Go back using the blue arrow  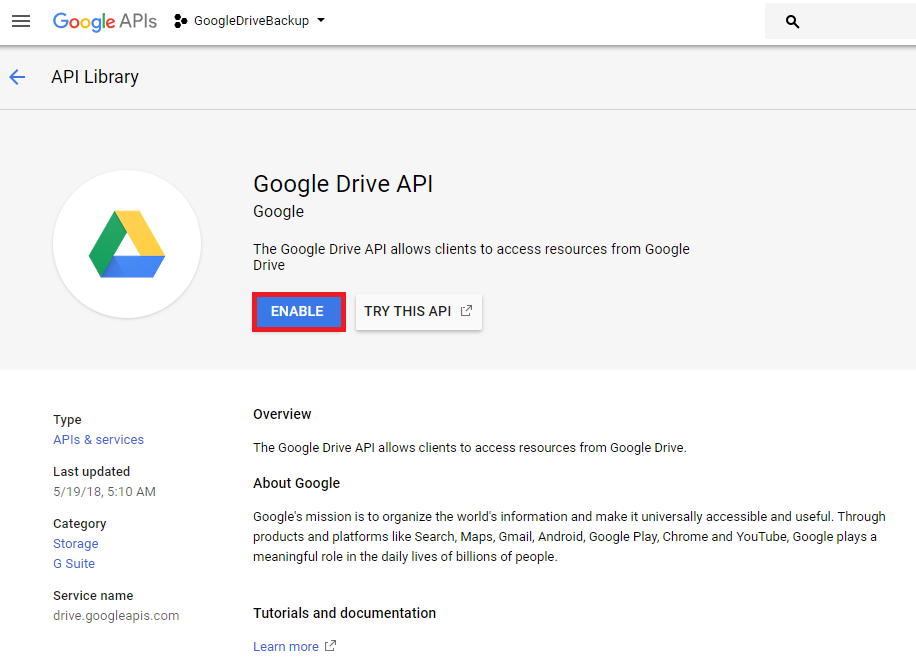click(x=18, y=77)
